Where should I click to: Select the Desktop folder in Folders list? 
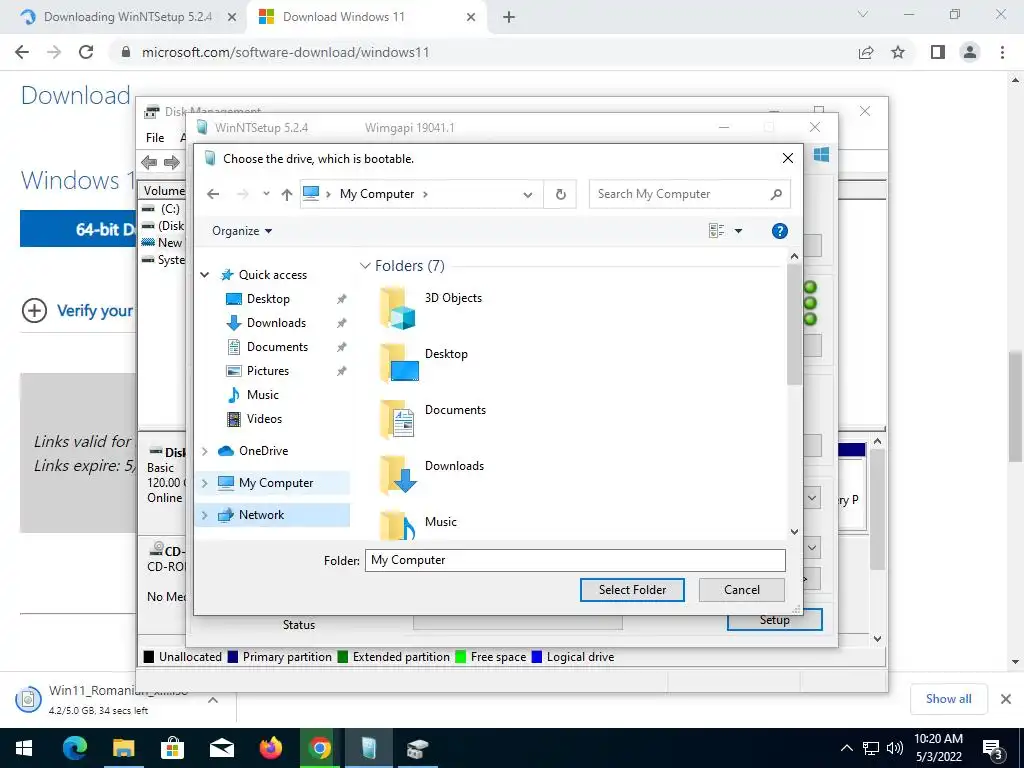(424, 362)
